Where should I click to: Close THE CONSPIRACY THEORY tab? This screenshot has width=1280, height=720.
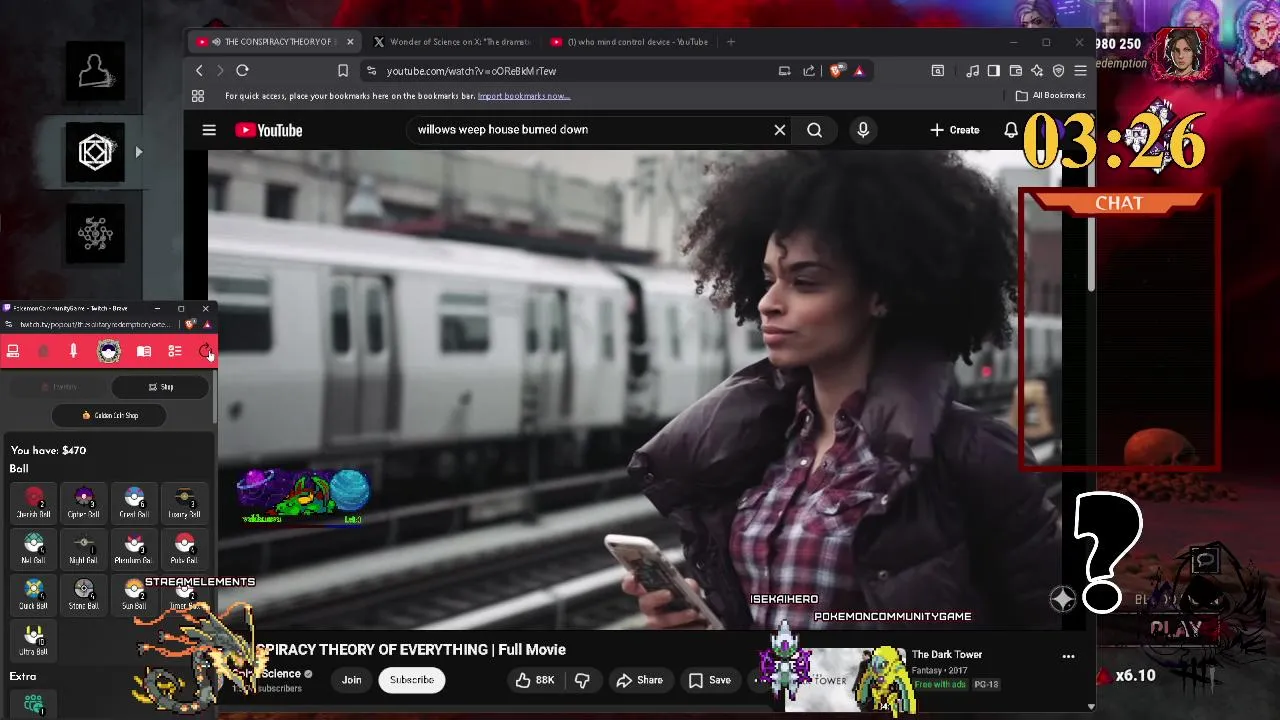(350, 42)
